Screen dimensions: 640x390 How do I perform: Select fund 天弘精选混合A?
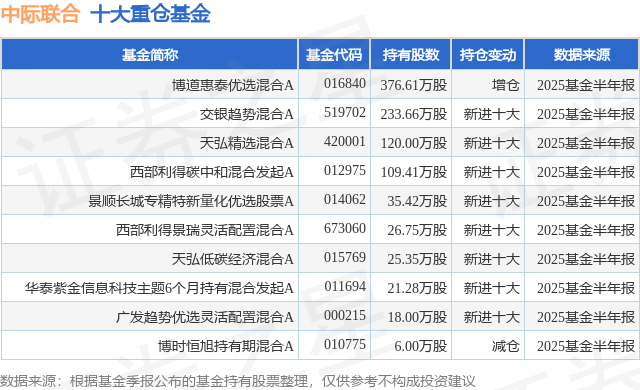(x=247, y=143)
